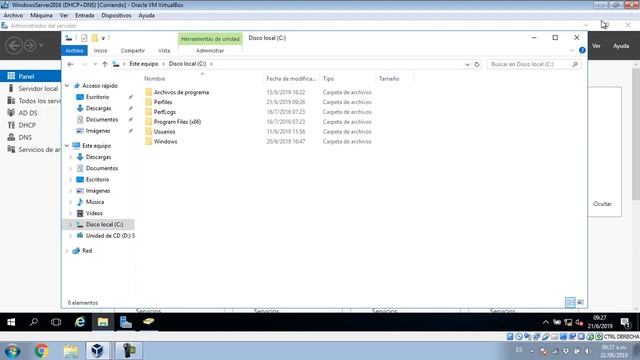This screenshot has width=640, height=360.
Task: Open the VirtualBox Entrada menu
Action: tap(84, 16)
